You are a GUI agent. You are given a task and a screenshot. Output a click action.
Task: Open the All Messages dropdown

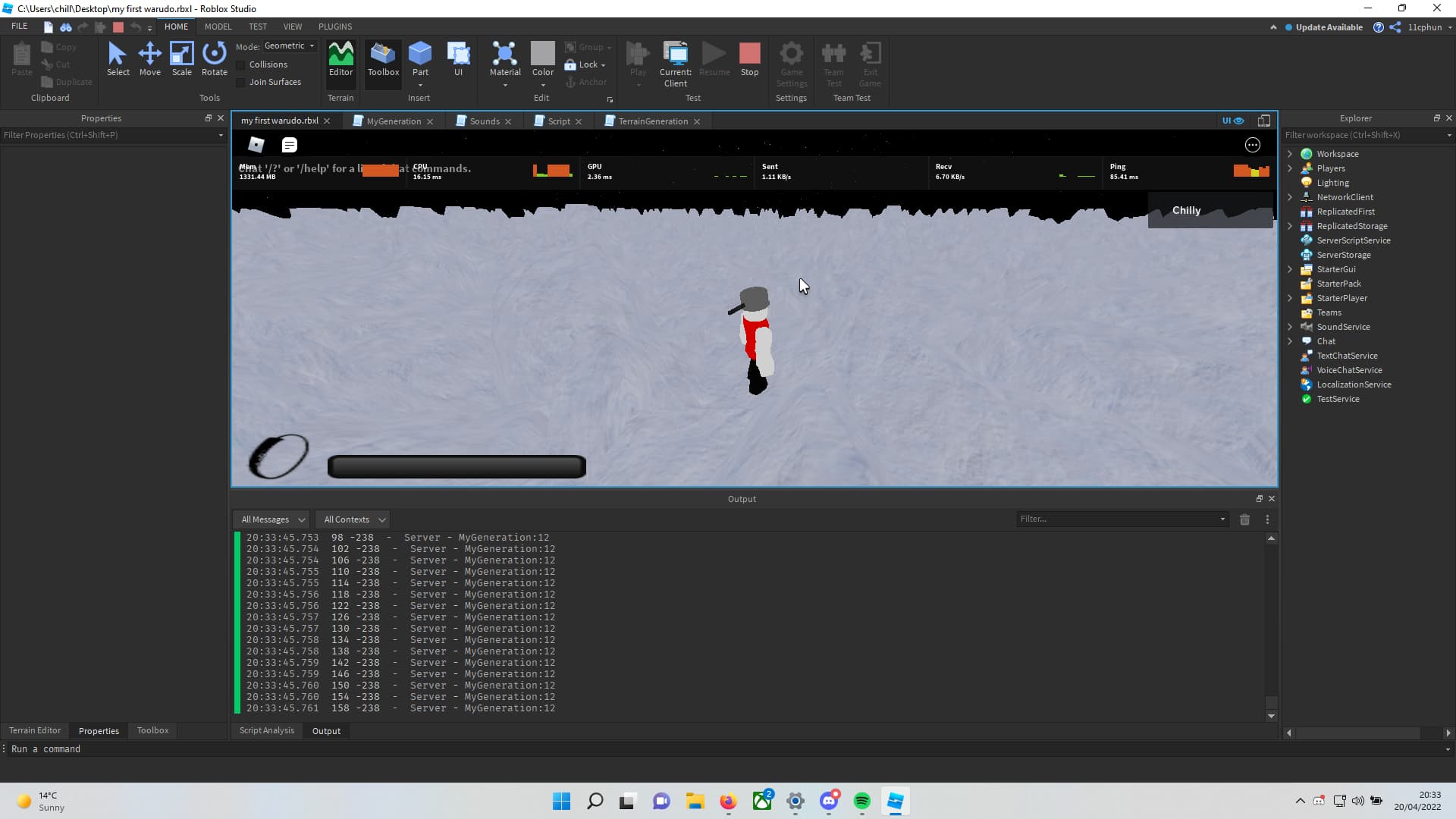tap(271, 519)
